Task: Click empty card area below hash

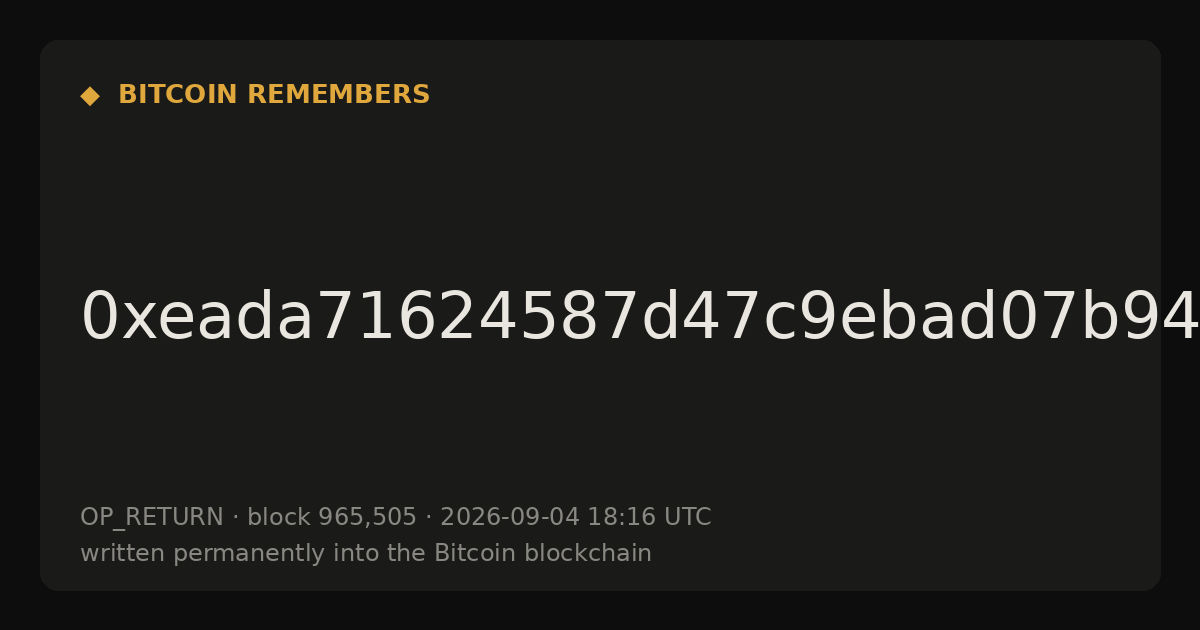Action: (x=600, y=420)
